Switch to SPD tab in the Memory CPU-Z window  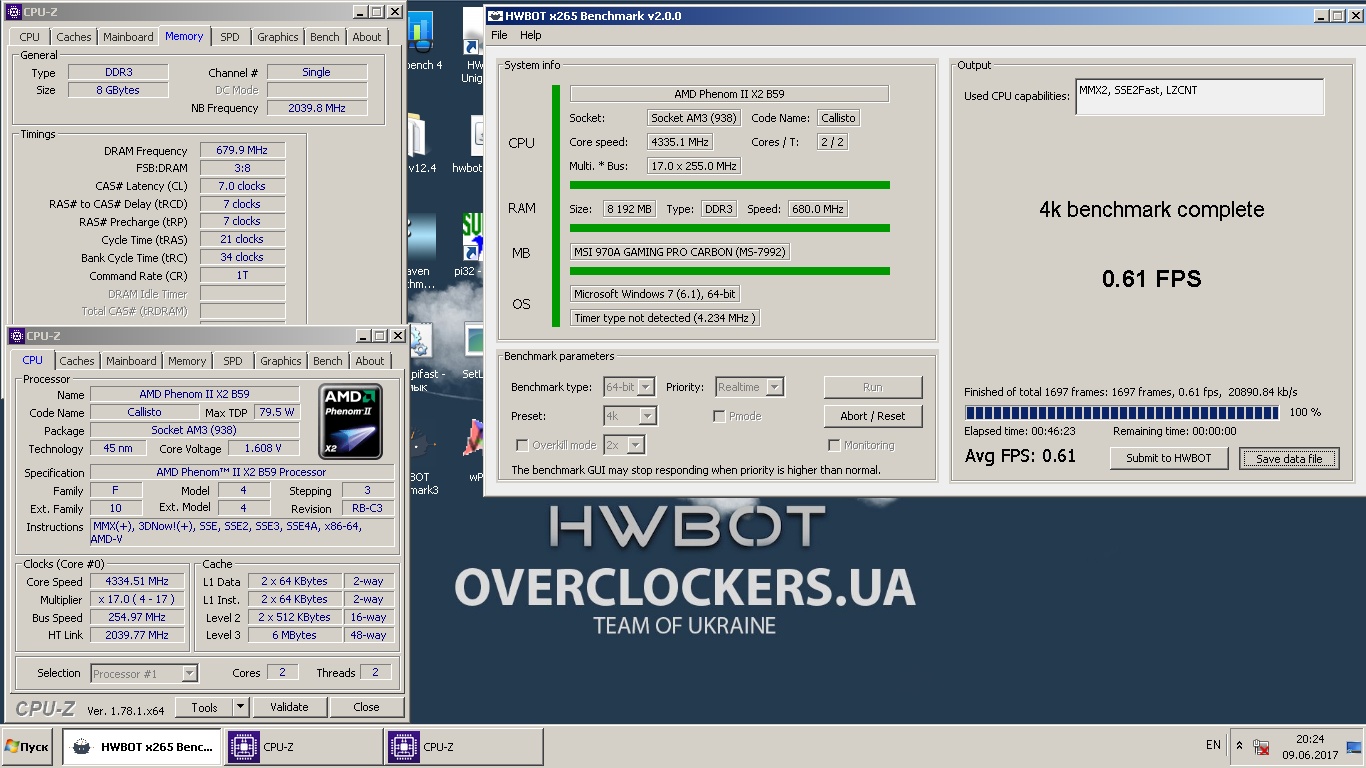click(230, 37)
